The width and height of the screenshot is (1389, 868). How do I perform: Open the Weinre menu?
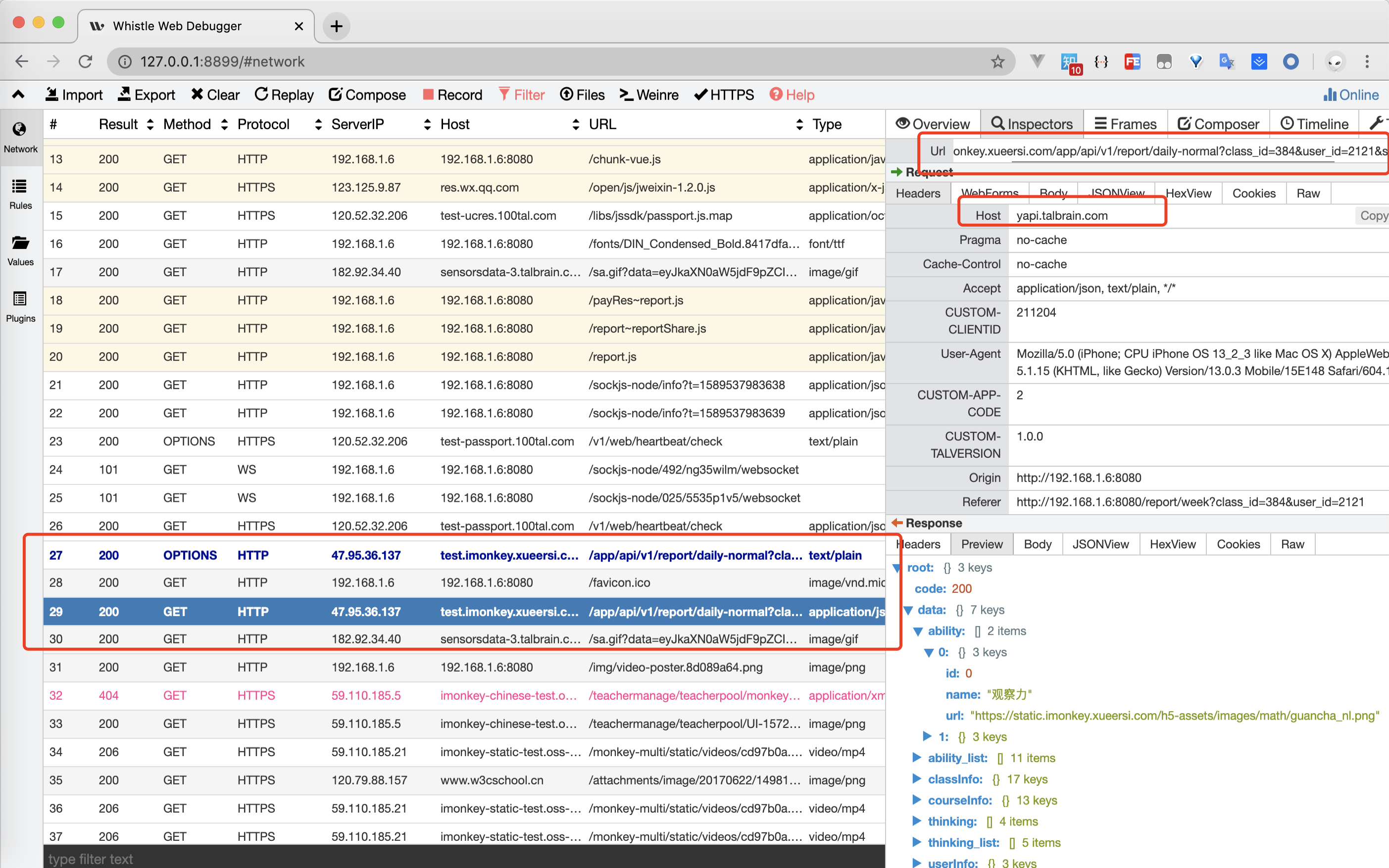click(649, 95)
